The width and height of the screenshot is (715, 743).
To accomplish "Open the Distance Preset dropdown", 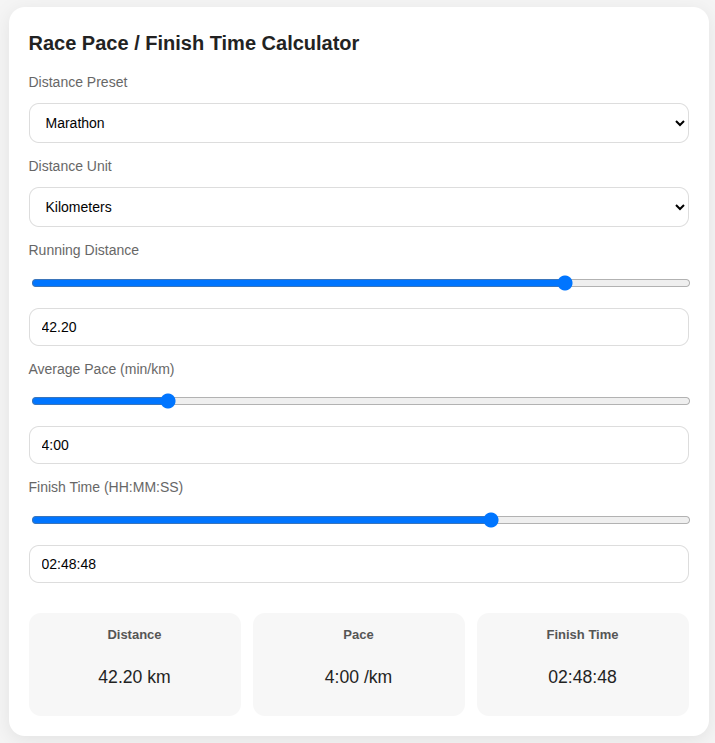I will click(358, 123).
